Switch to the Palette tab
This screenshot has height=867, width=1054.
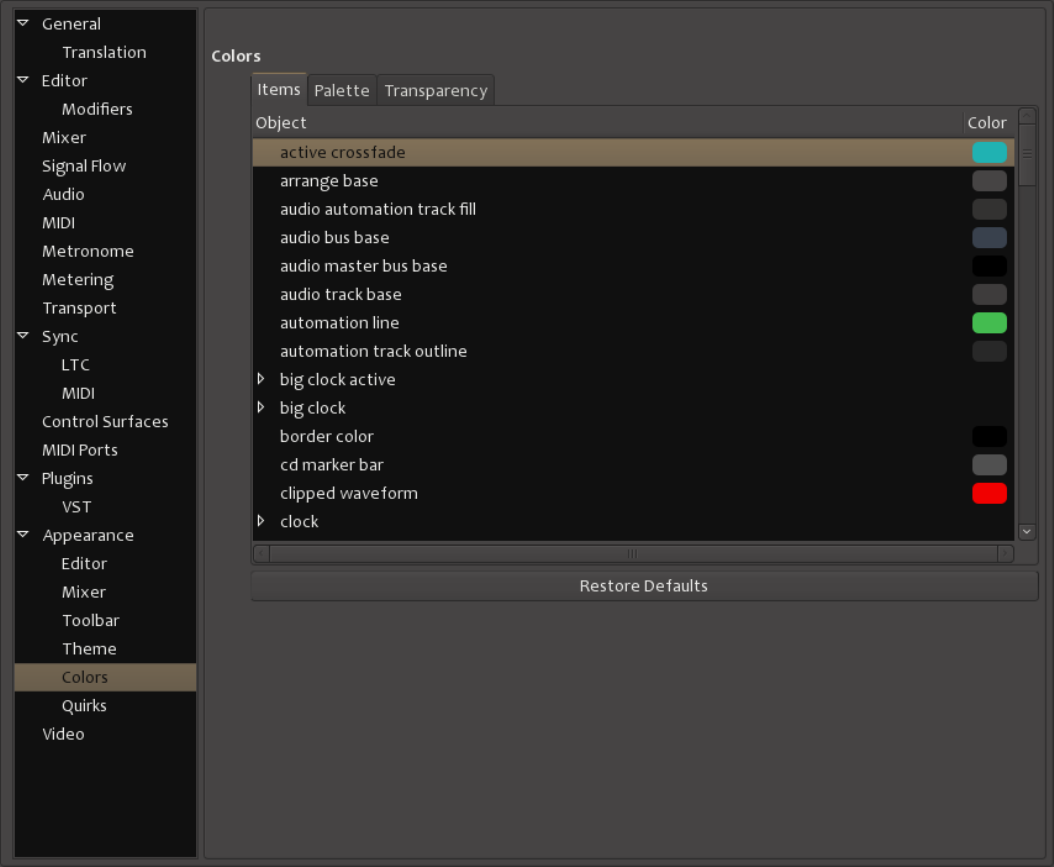point(341,91)
